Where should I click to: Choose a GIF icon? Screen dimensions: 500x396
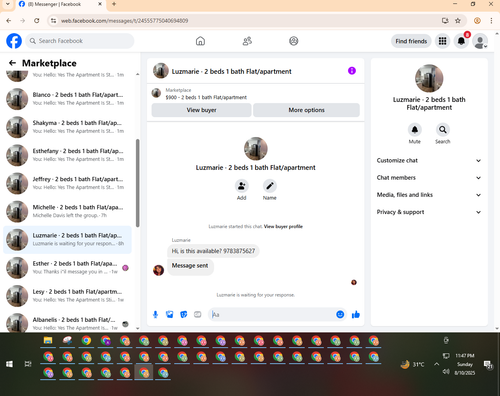pos(198,314)
